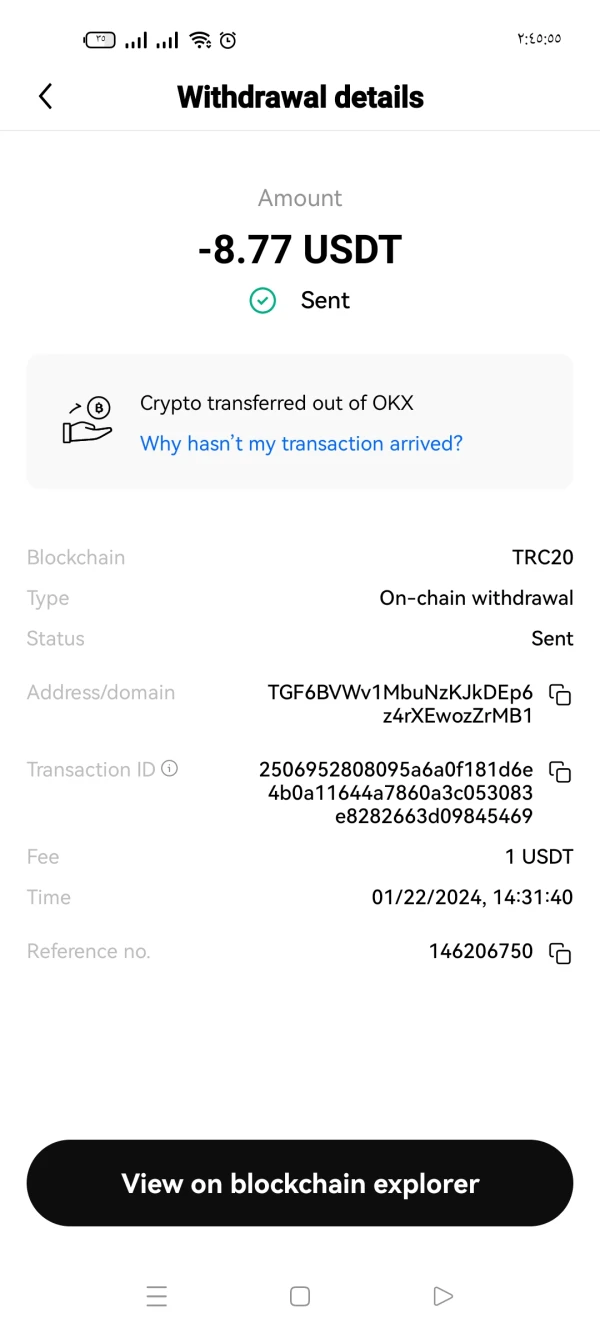This screenshot has width=600, height=1333.
Task: Tap the alarm clock status bar icon
Action: tap(228, 40)
